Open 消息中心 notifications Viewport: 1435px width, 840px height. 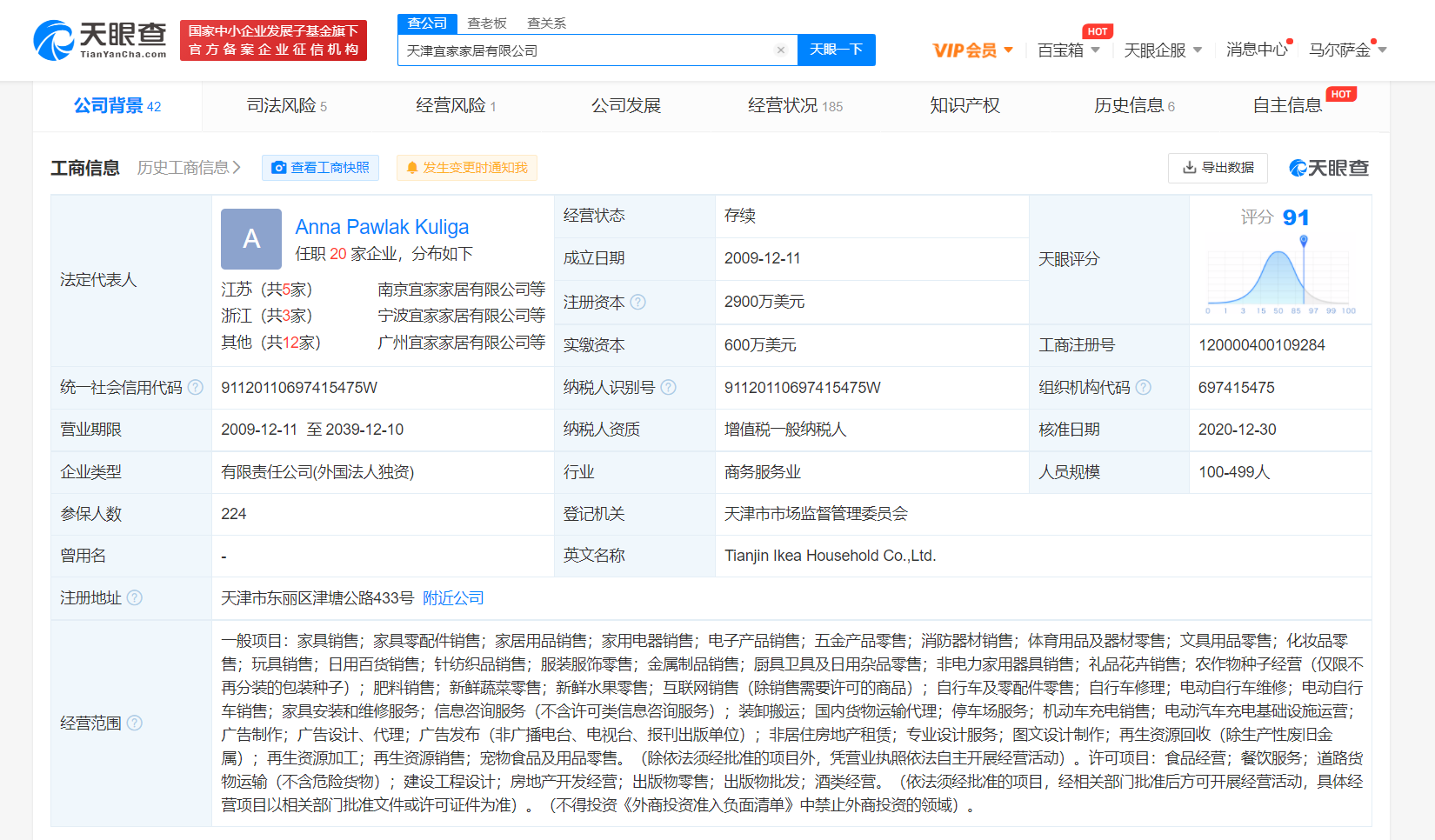coord(1258,50)
